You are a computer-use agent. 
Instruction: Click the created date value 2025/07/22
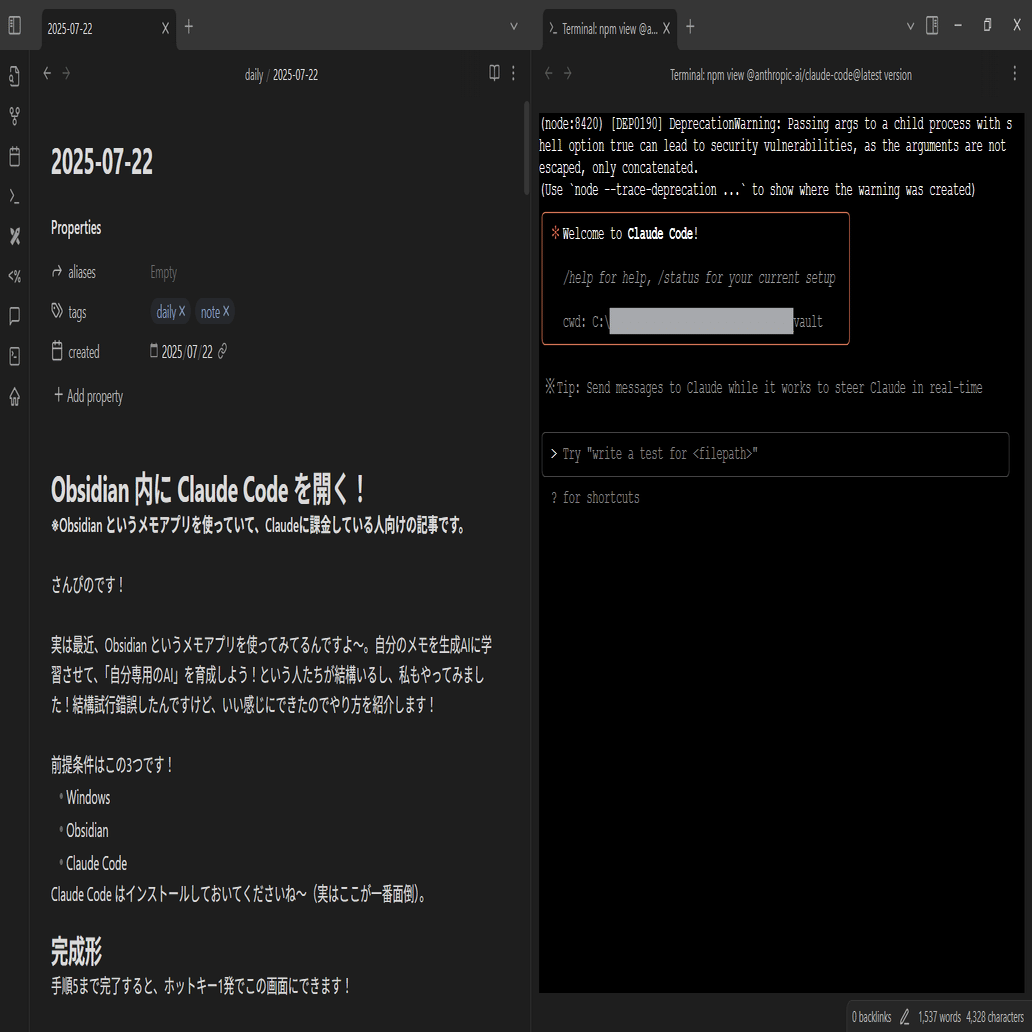point(187,352)
